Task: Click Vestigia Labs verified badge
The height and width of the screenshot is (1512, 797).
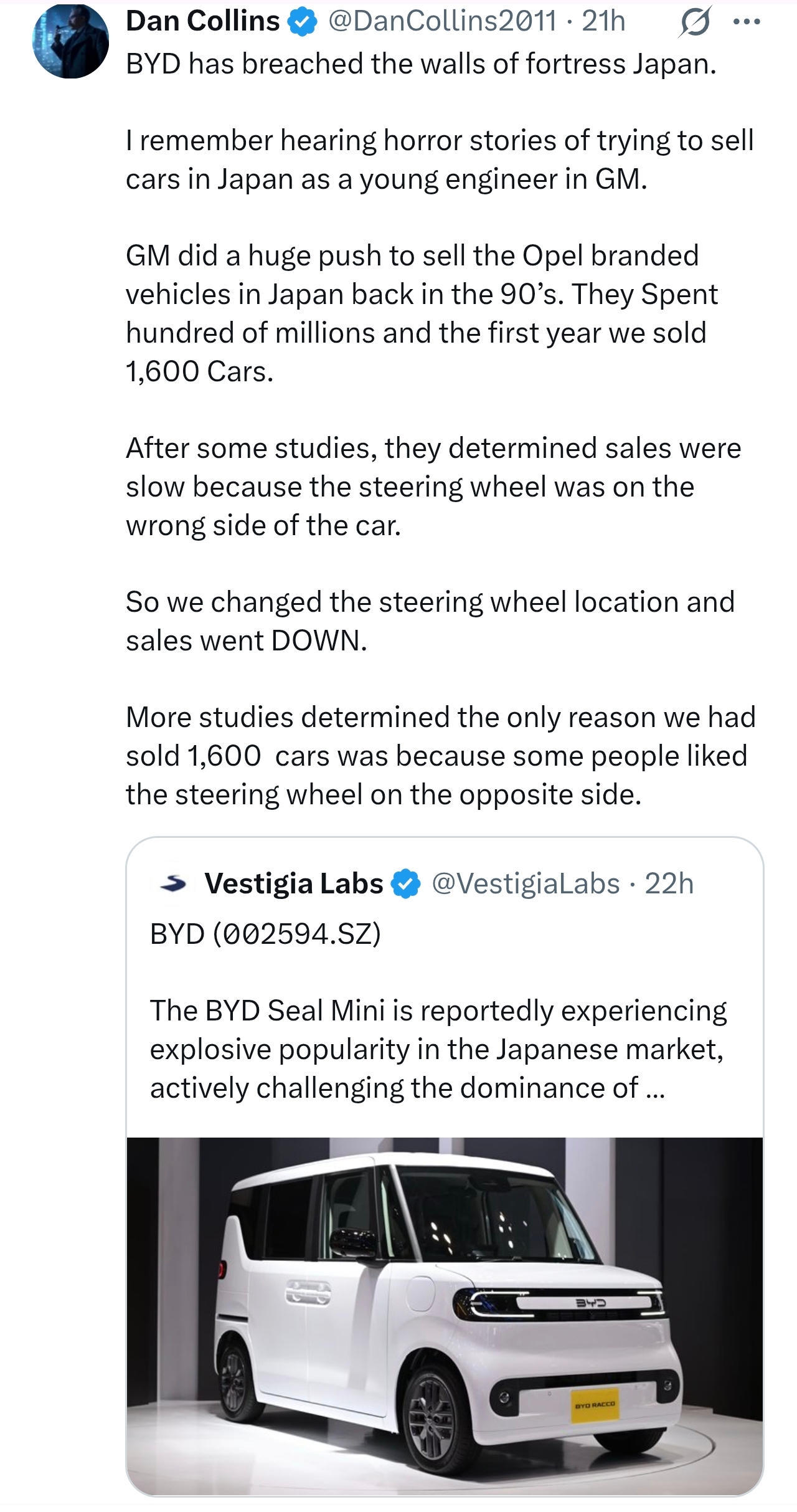Action: [x=406, y=884]
